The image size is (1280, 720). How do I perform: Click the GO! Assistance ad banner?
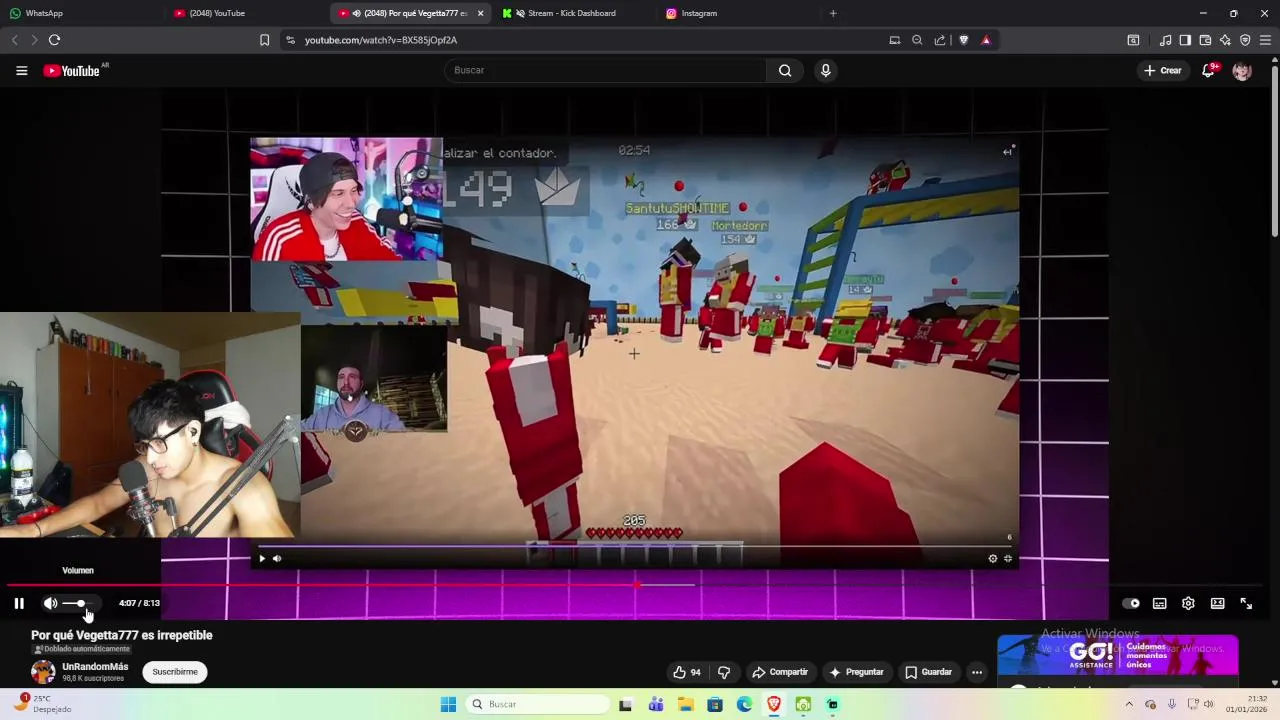pos(1118,656)
